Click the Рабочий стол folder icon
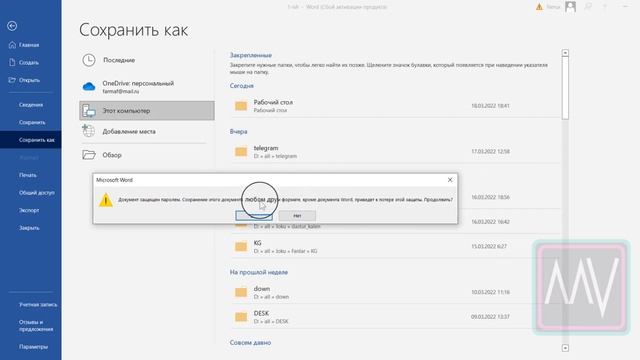The width and height of the screenshot is (640, 360). pos(241,106)
